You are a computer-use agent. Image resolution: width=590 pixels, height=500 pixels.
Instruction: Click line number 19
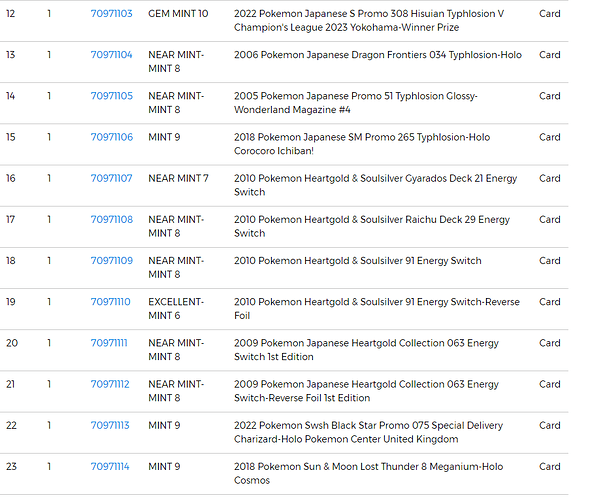pos(11,302)
